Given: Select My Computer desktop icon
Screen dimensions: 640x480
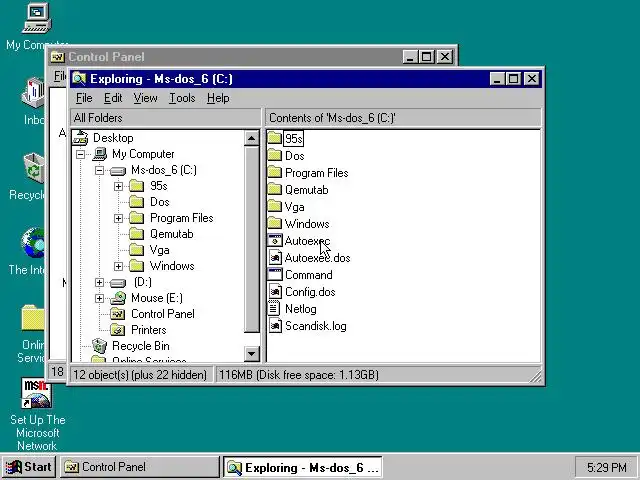Looking at the screenshot, I should tap(36, 18).
